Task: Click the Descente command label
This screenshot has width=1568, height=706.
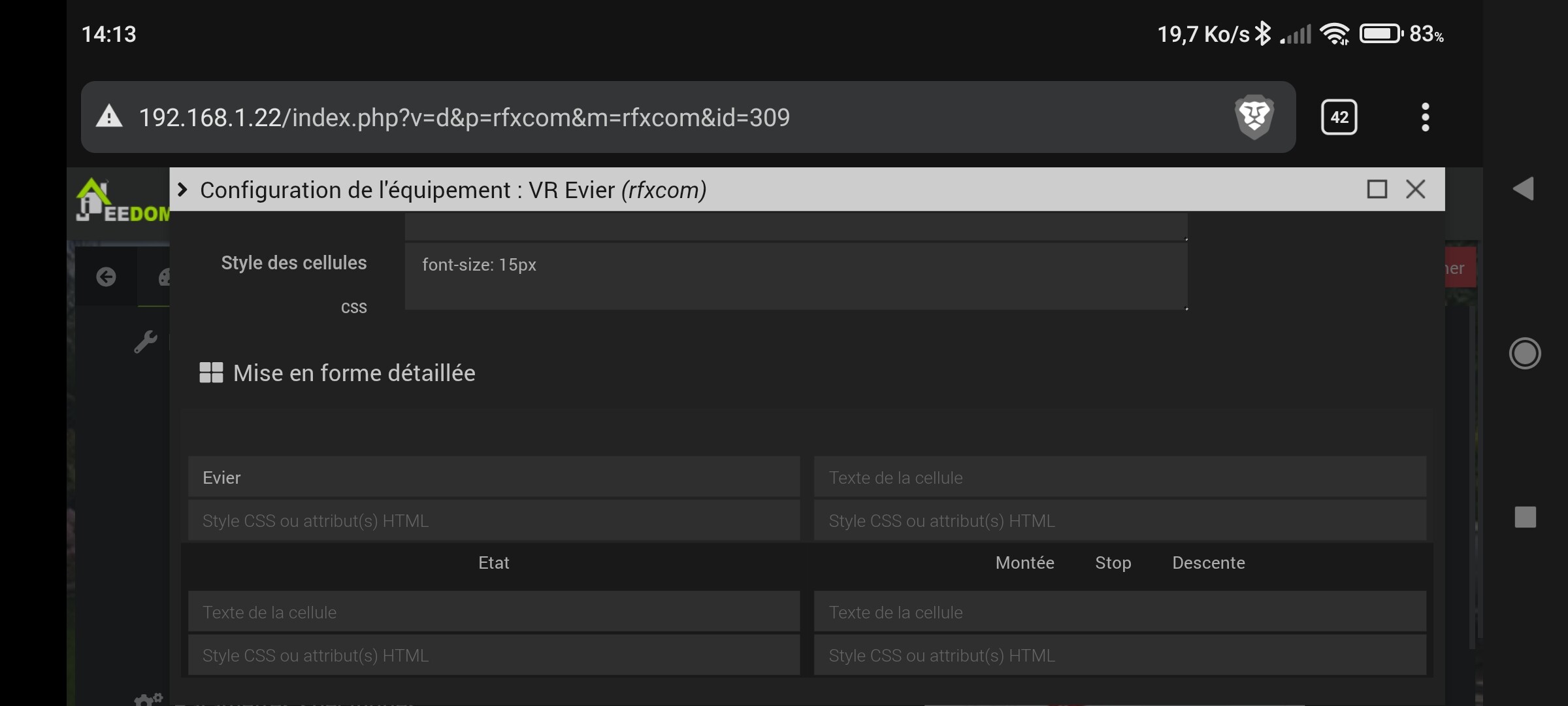Action: pos(1208,563)
